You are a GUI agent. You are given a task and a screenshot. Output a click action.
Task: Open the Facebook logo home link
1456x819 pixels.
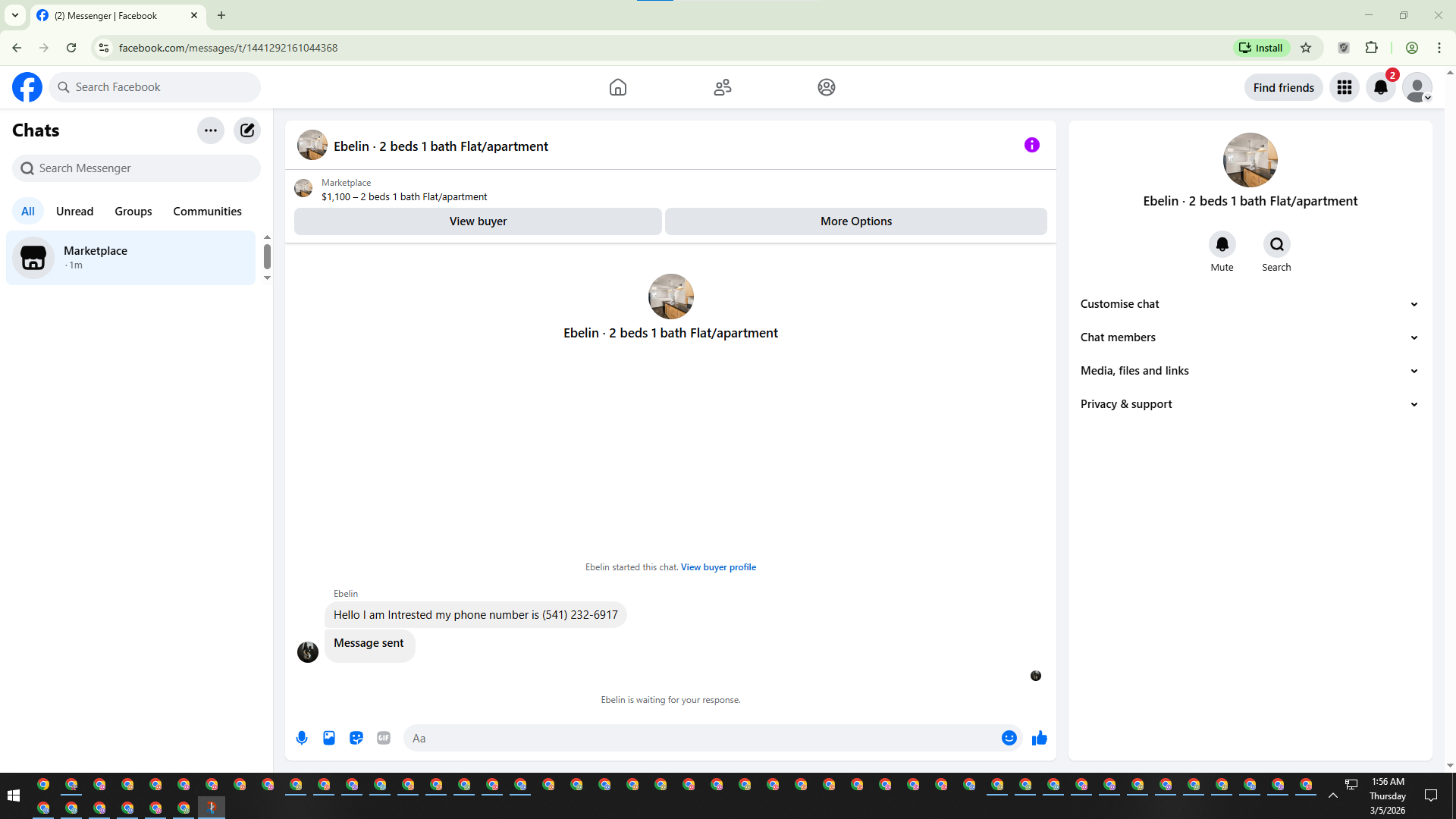click(x=27, y=87)
